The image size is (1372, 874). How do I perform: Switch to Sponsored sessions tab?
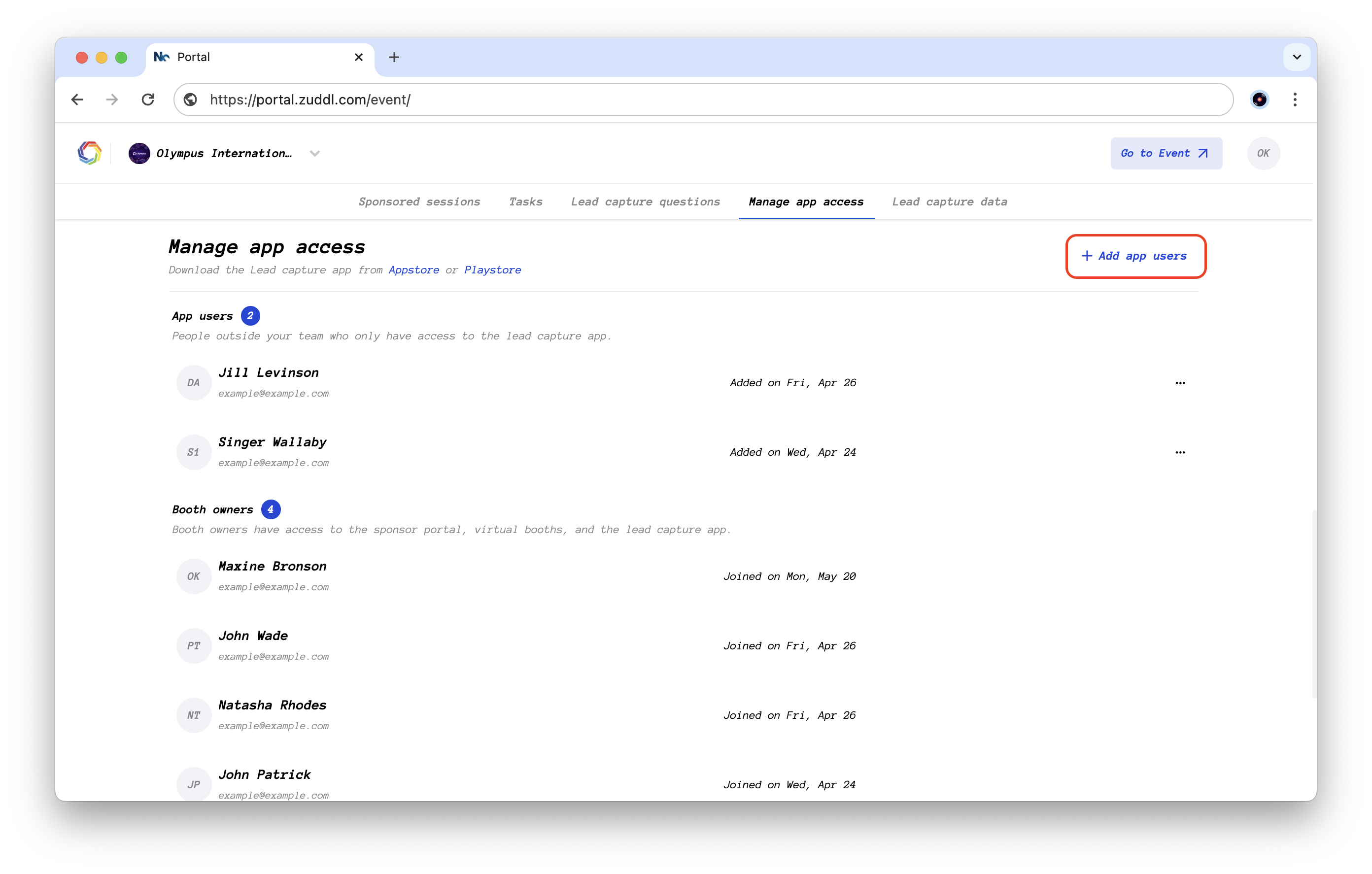point(419,202)
